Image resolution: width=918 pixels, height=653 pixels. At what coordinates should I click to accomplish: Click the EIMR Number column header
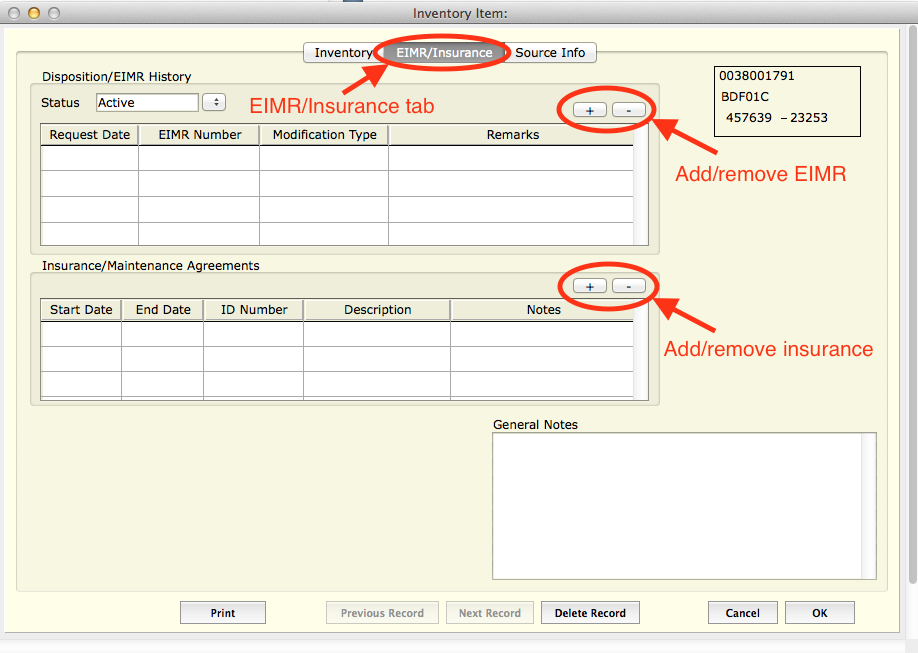pyautogui.click(x=199, y=134)
